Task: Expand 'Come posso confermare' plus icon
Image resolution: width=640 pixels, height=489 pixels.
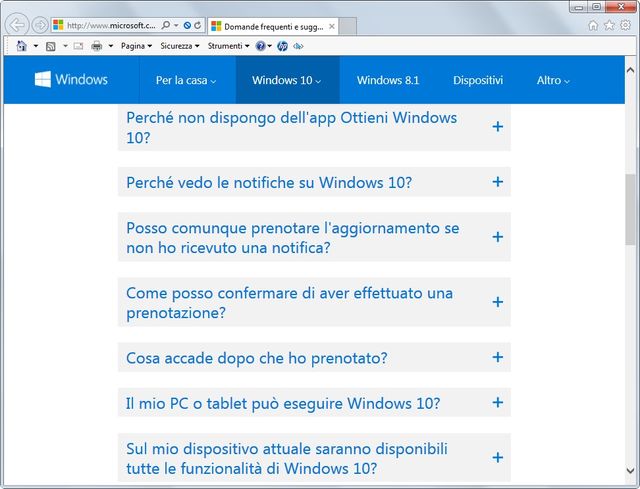Action: point(498,302)
